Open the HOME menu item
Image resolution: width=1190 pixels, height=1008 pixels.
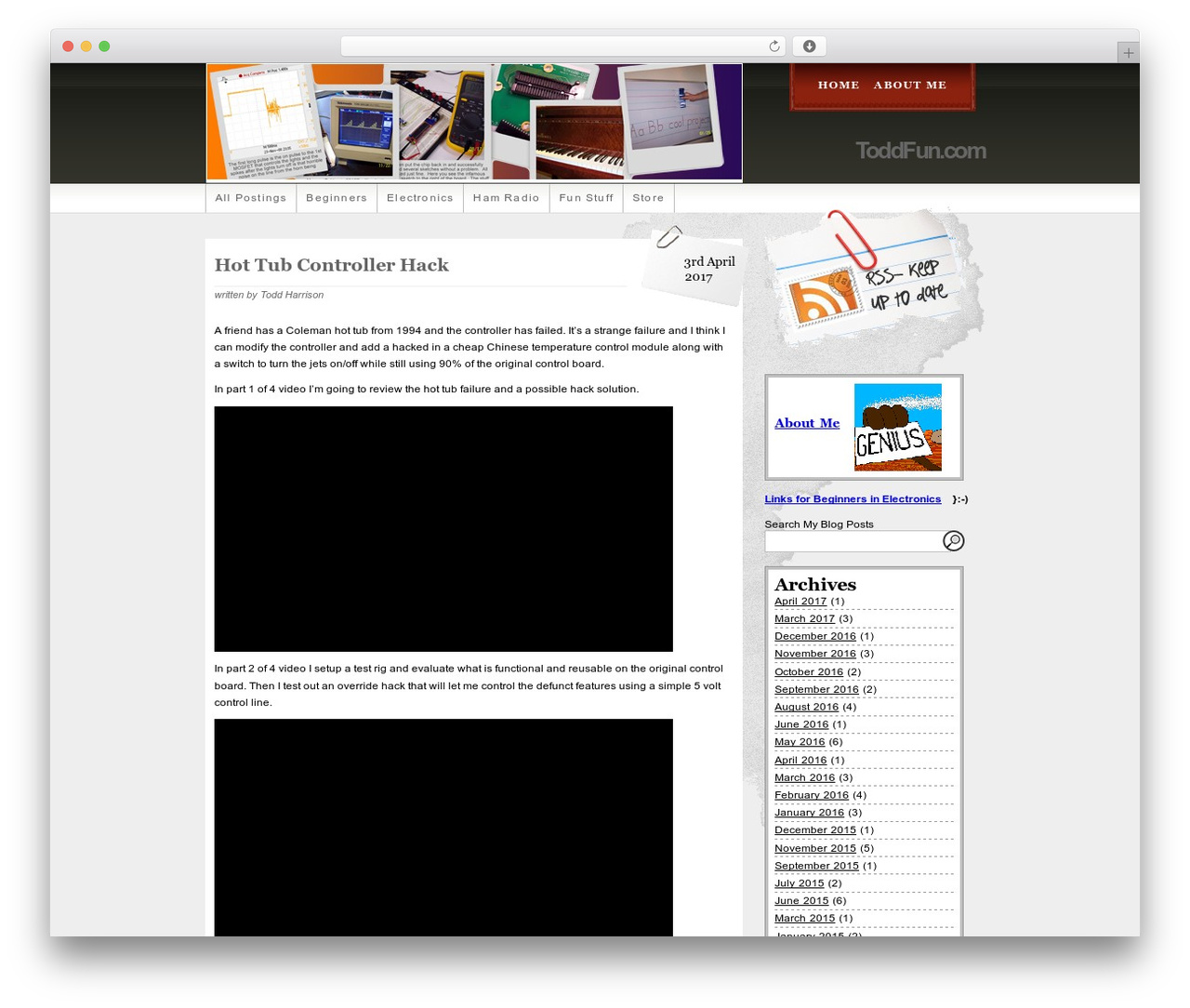coord(839,85)
